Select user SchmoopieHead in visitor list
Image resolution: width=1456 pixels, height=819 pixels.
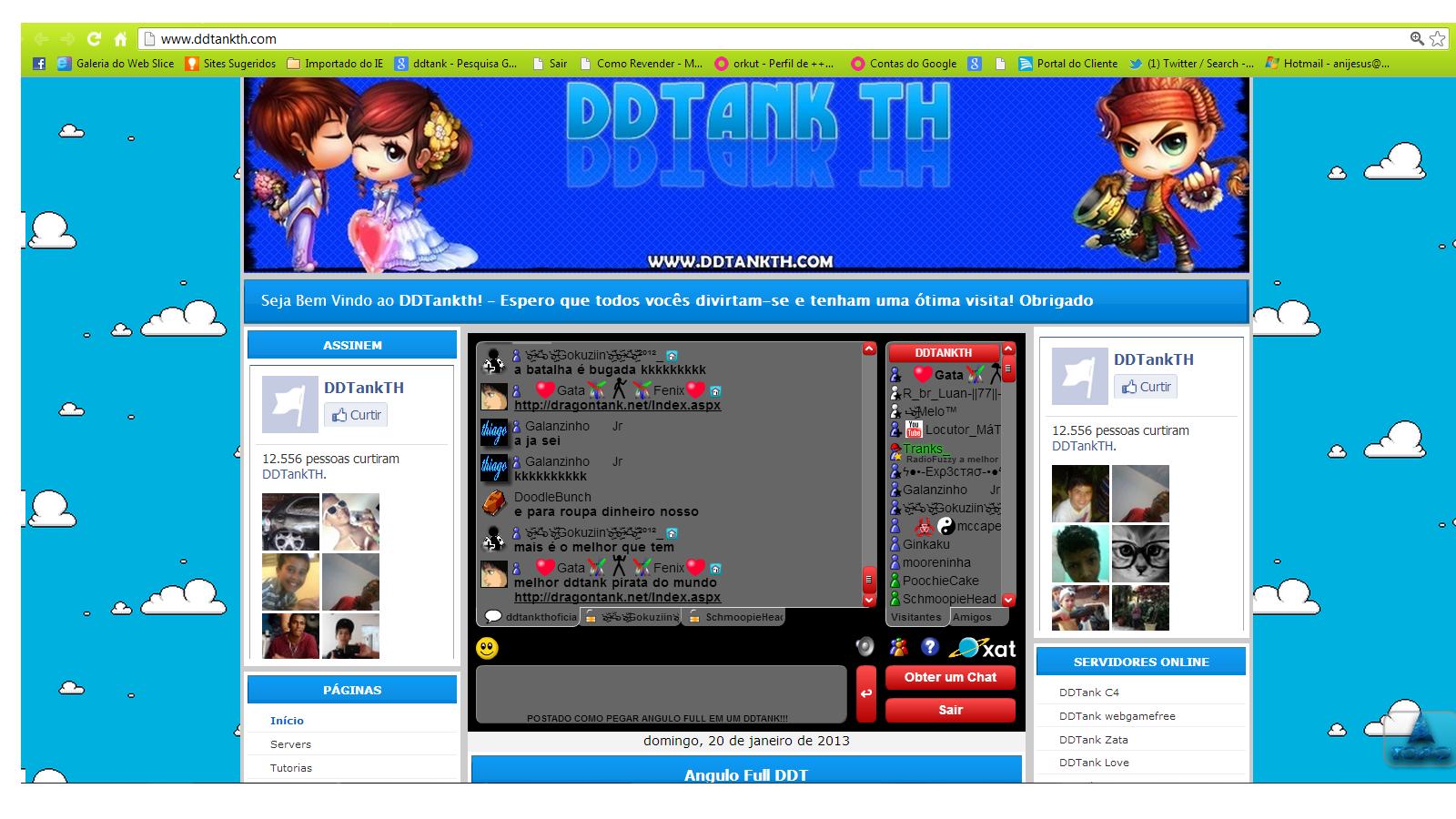point(948,599)
